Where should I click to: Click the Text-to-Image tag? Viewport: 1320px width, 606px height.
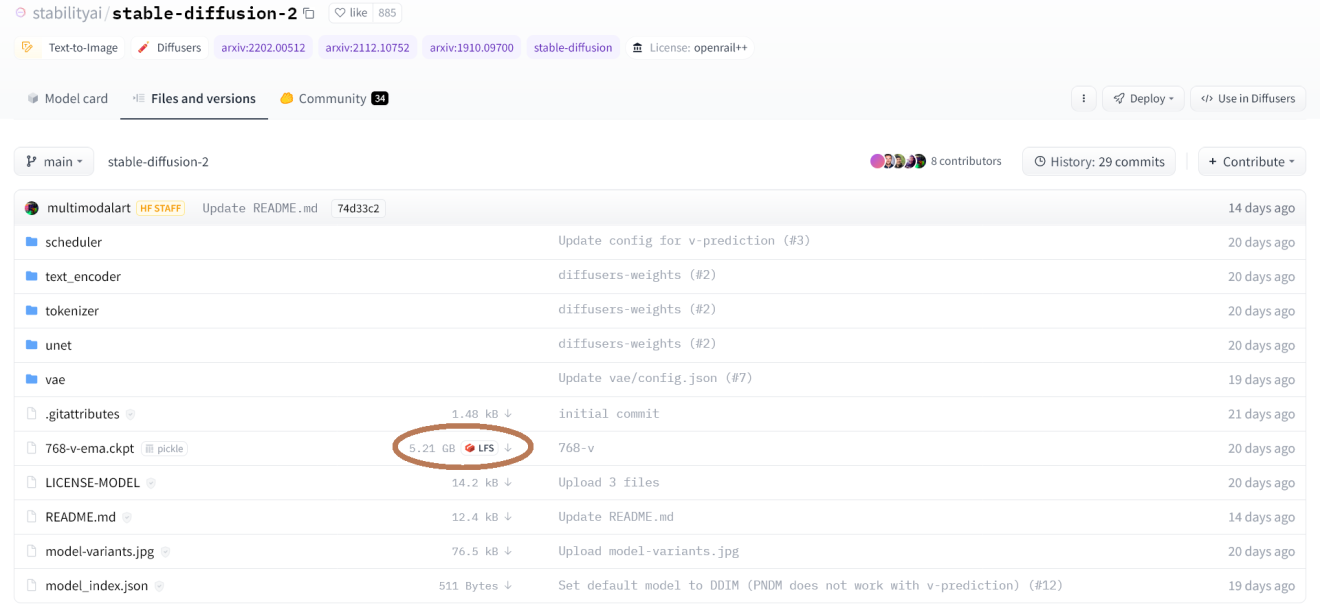tap(71, 47)
